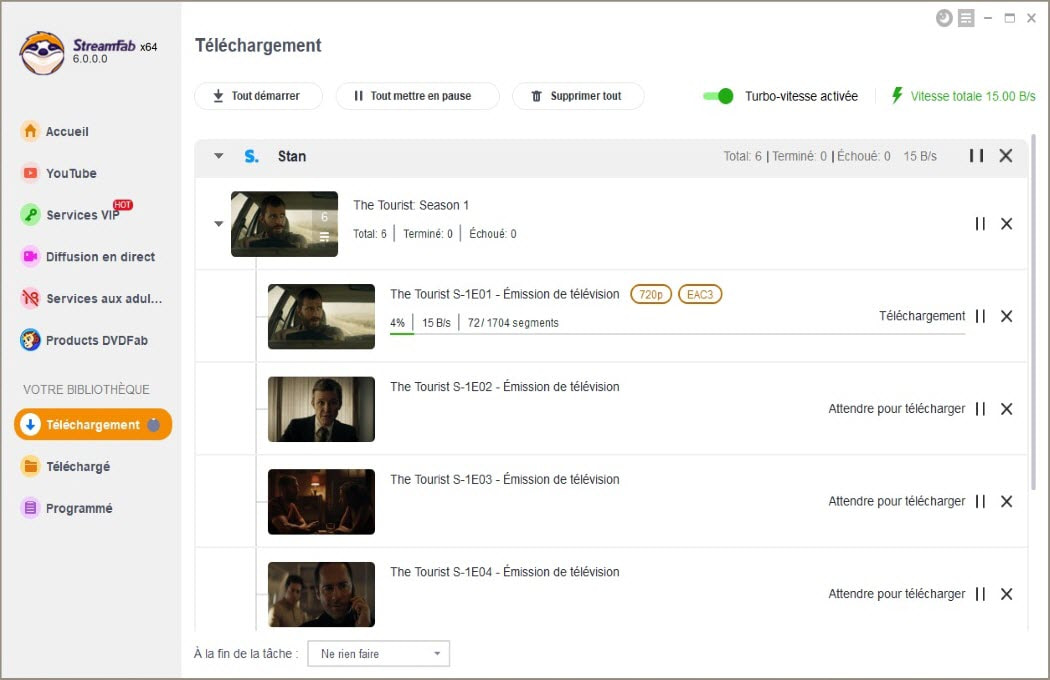1050x680 pixels.
Task: Collapse The Tourist Season 1 episode list
Action: tap(218, 224)
